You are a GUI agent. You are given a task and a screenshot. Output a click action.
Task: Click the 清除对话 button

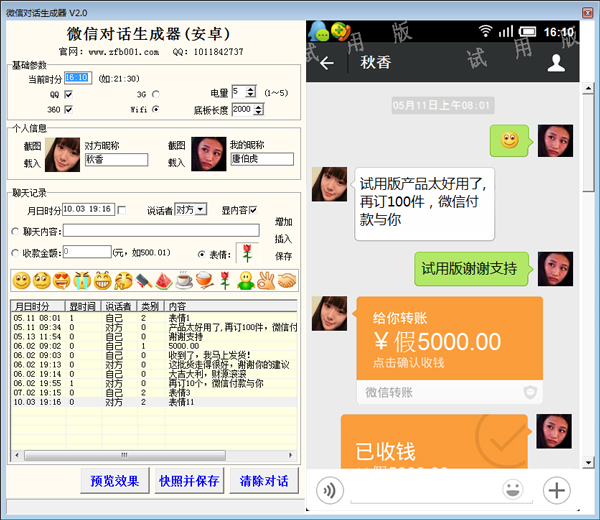pyautogui.click(x=263, y=480)
